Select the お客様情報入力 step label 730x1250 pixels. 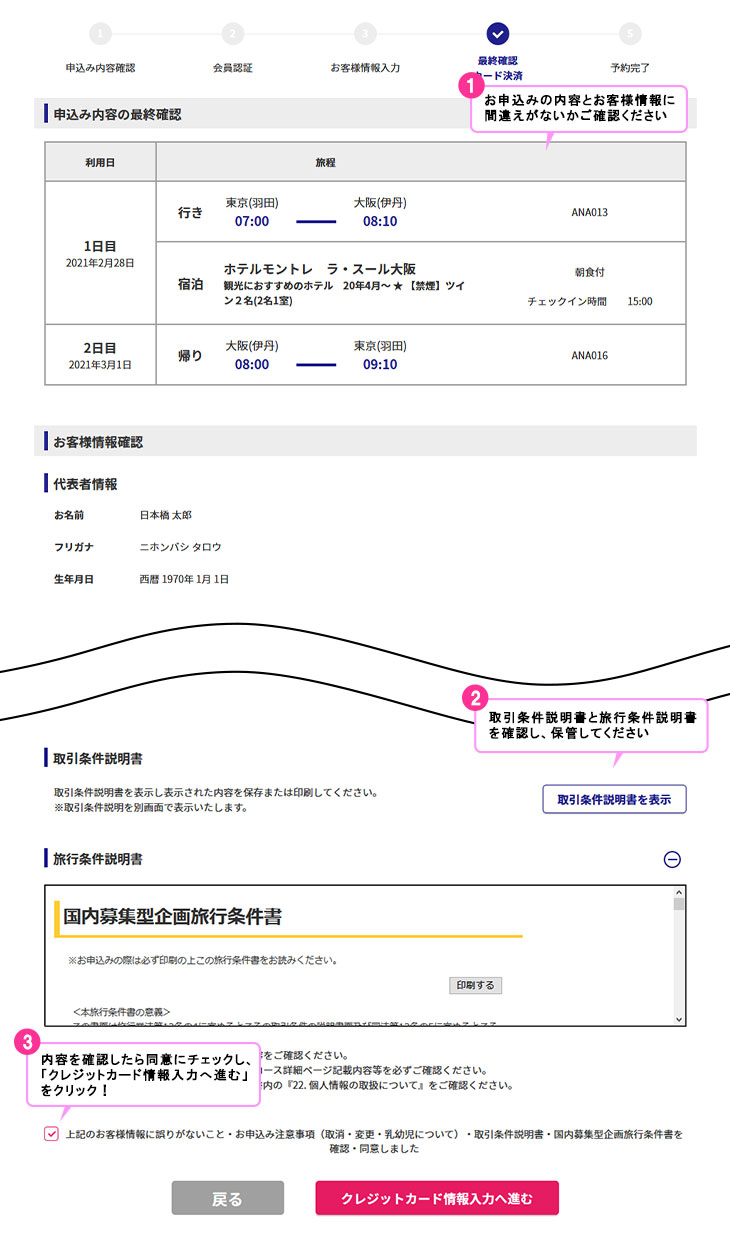(366, 68)
